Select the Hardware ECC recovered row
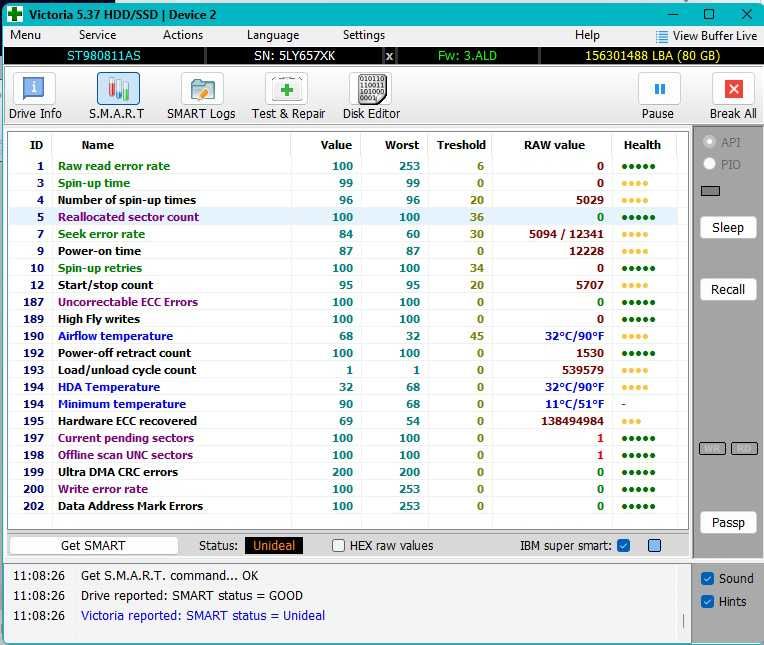 pos(343,421)
